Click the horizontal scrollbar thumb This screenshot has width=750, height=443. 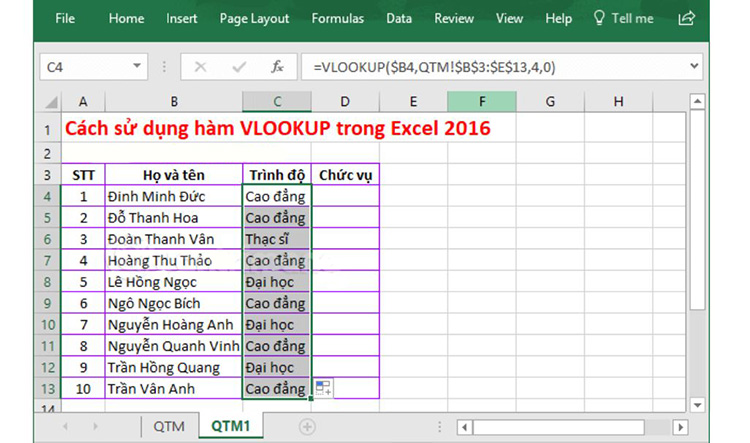[559, 427]
